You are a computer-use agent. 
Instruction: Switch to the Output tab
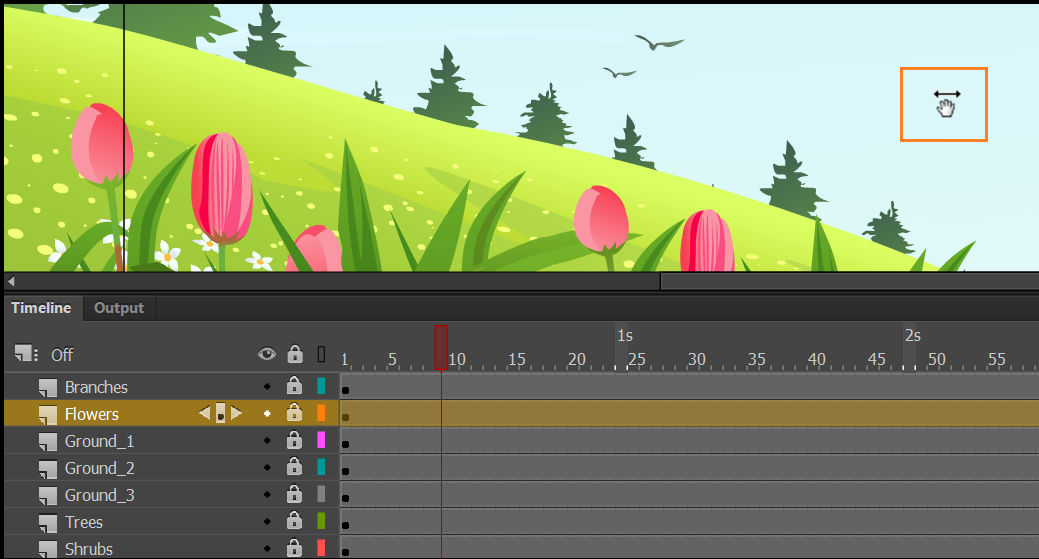coord(119,308)
